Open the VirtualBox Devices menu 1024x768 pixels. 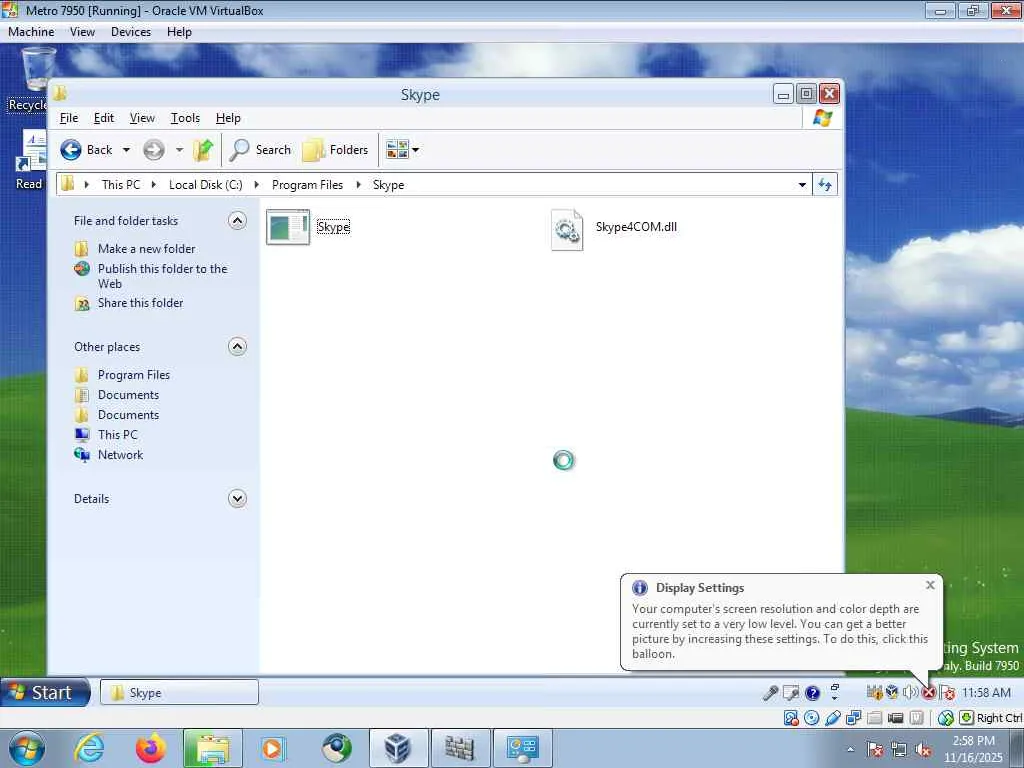[131, 31]
